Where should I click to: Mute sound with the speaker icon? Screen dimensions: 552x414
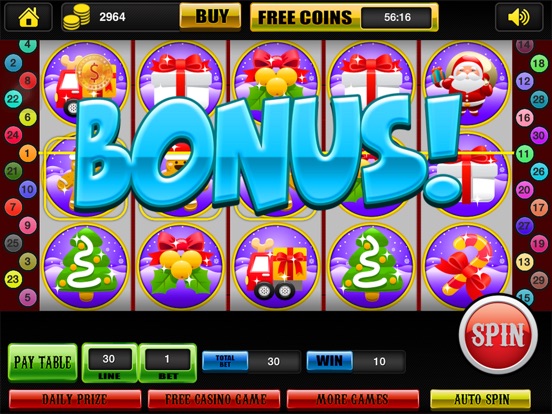tap(519, 17)
